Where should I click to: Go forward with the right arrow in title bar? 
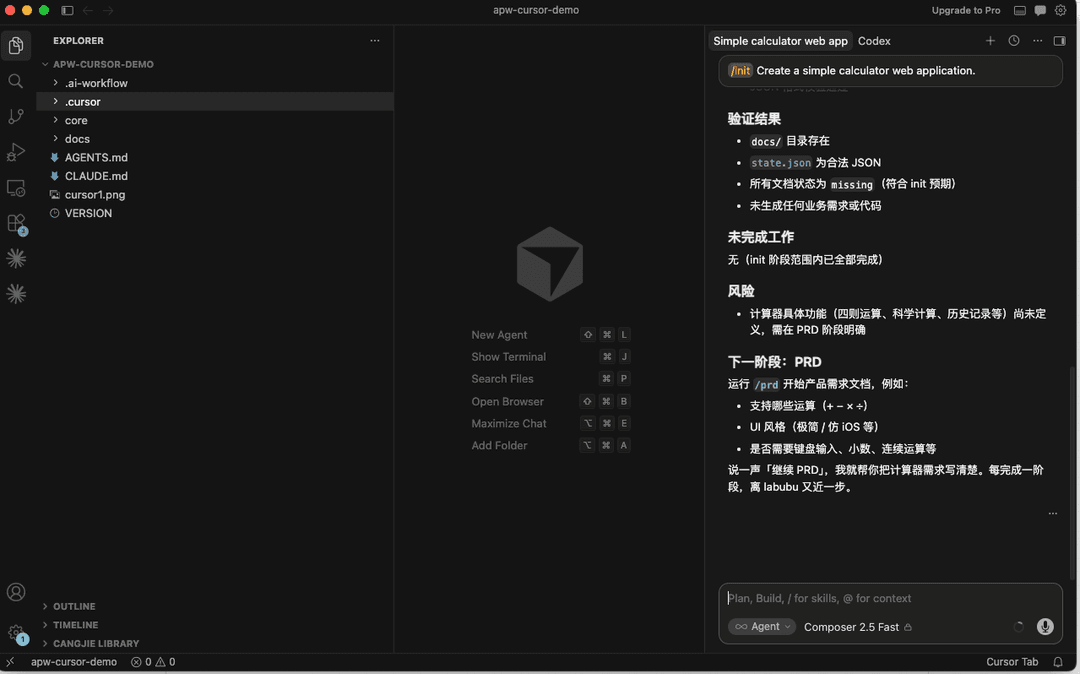[108, 10]
